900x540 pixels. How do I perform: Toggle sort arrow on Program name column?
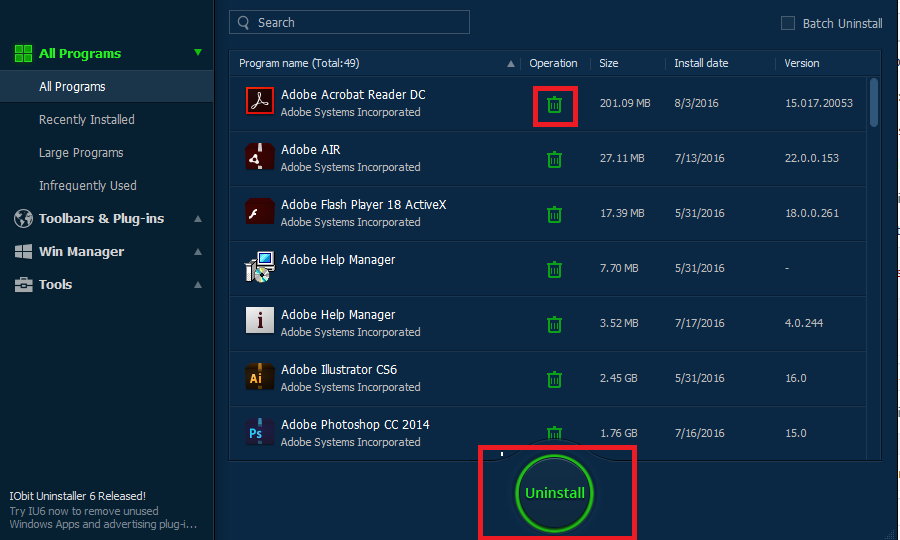point(510,64)
